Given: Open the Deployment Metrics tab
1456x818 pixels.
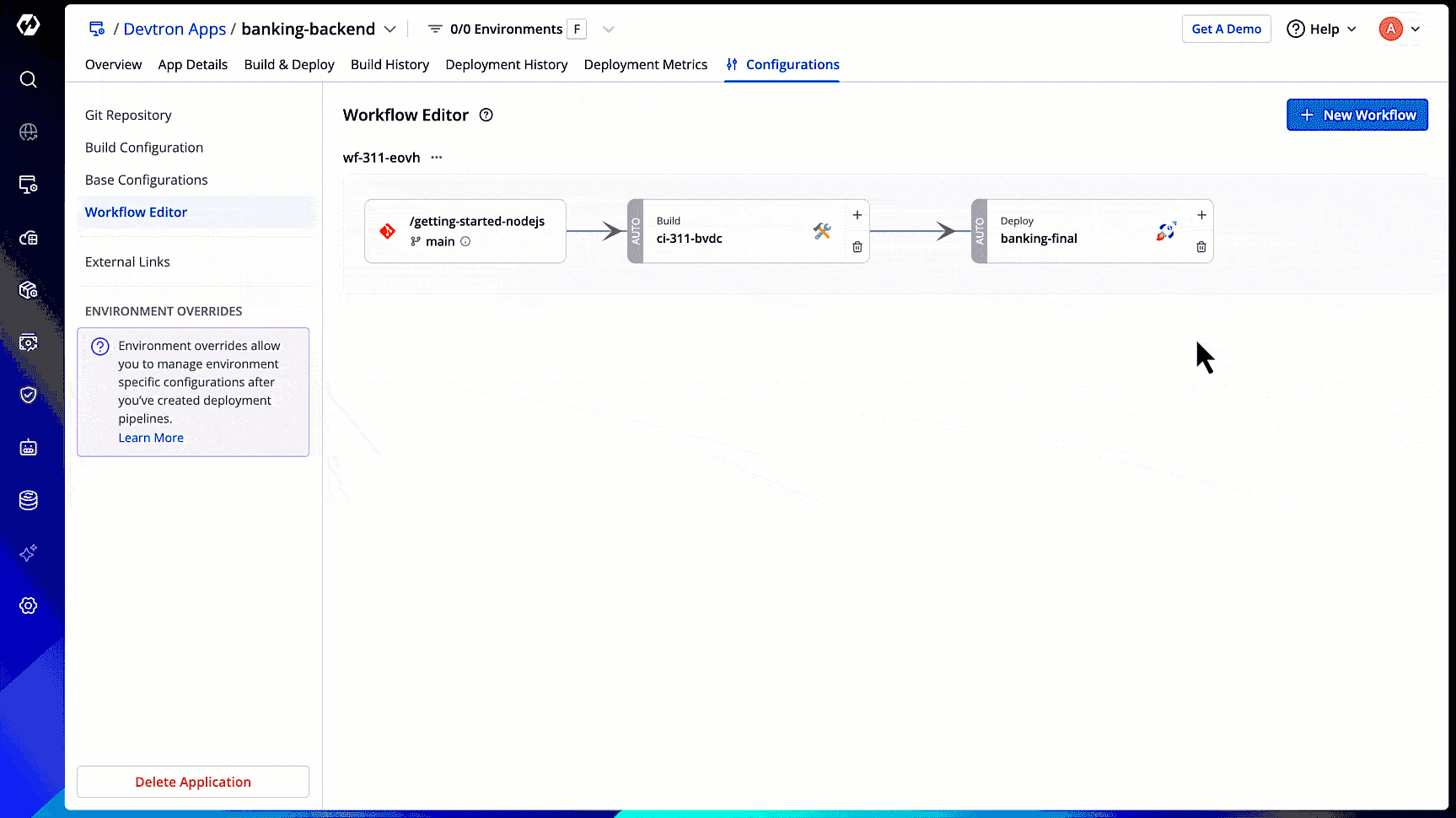Looking at the screenshot, I should coord(645,65).
